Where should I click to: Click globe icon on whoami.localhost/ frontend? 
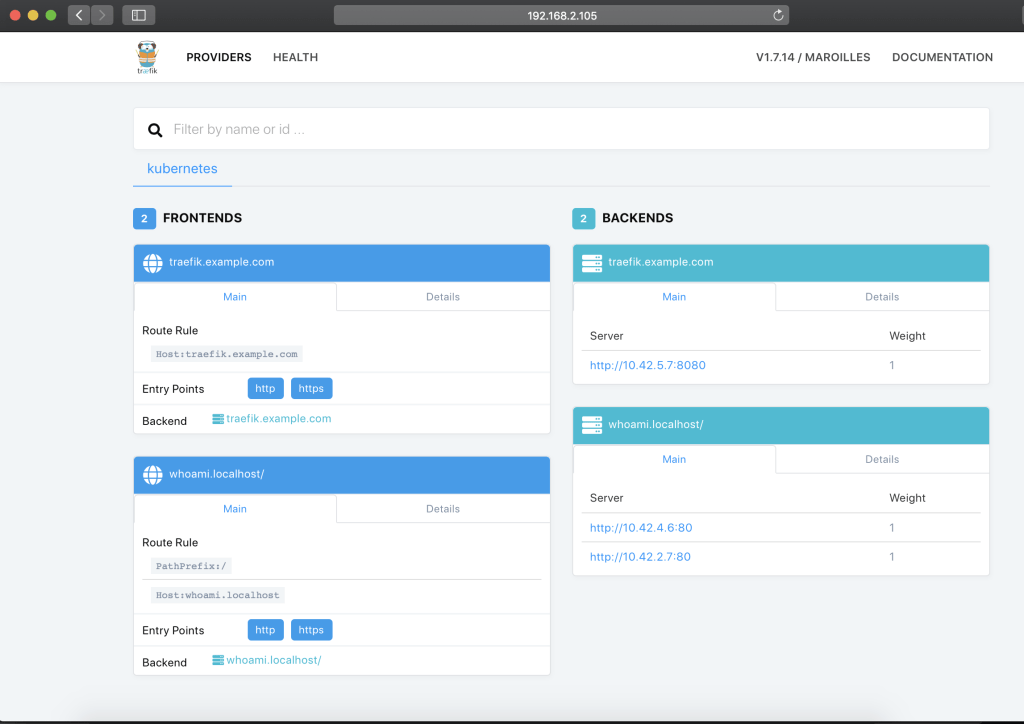pos(153,475)
